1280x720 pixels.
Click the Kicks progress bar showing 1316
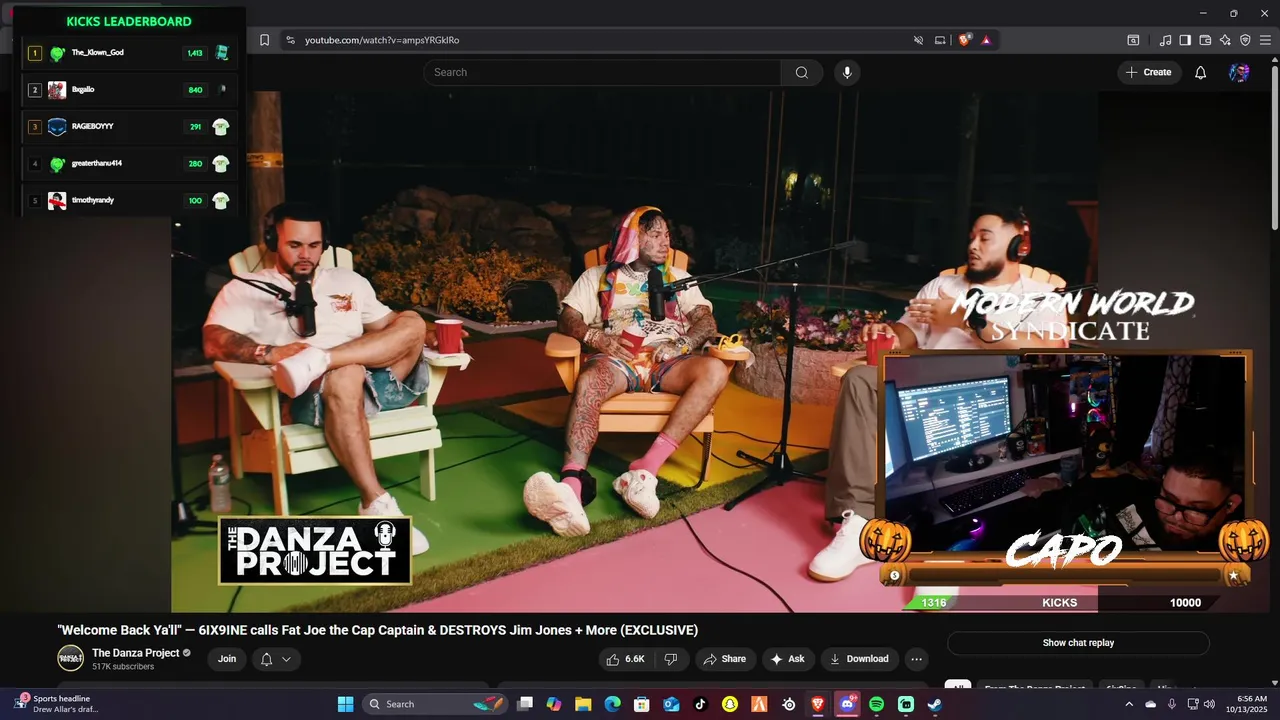pos(1060,603)
